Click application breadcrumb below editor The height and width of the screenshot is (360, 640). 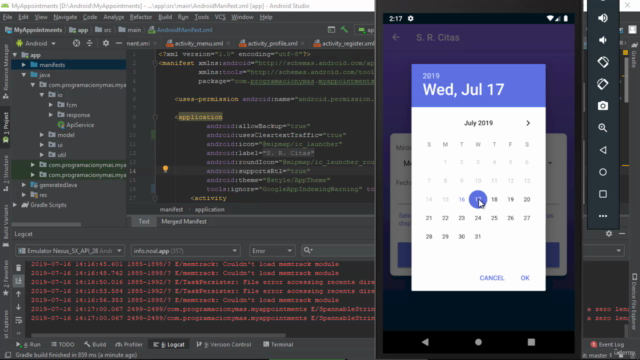pyautogui.click(x=209, y=209)
